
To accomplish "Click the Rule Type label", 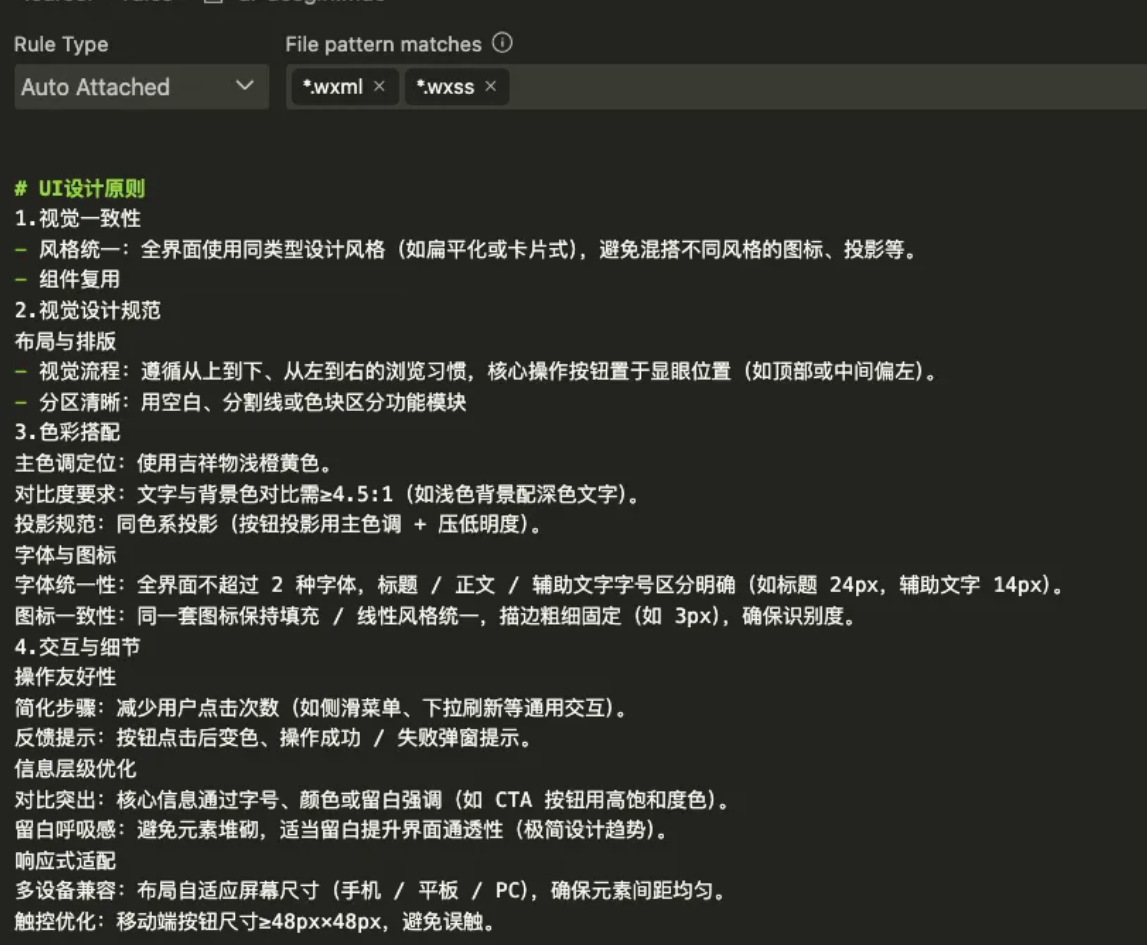I will (61, 45).
